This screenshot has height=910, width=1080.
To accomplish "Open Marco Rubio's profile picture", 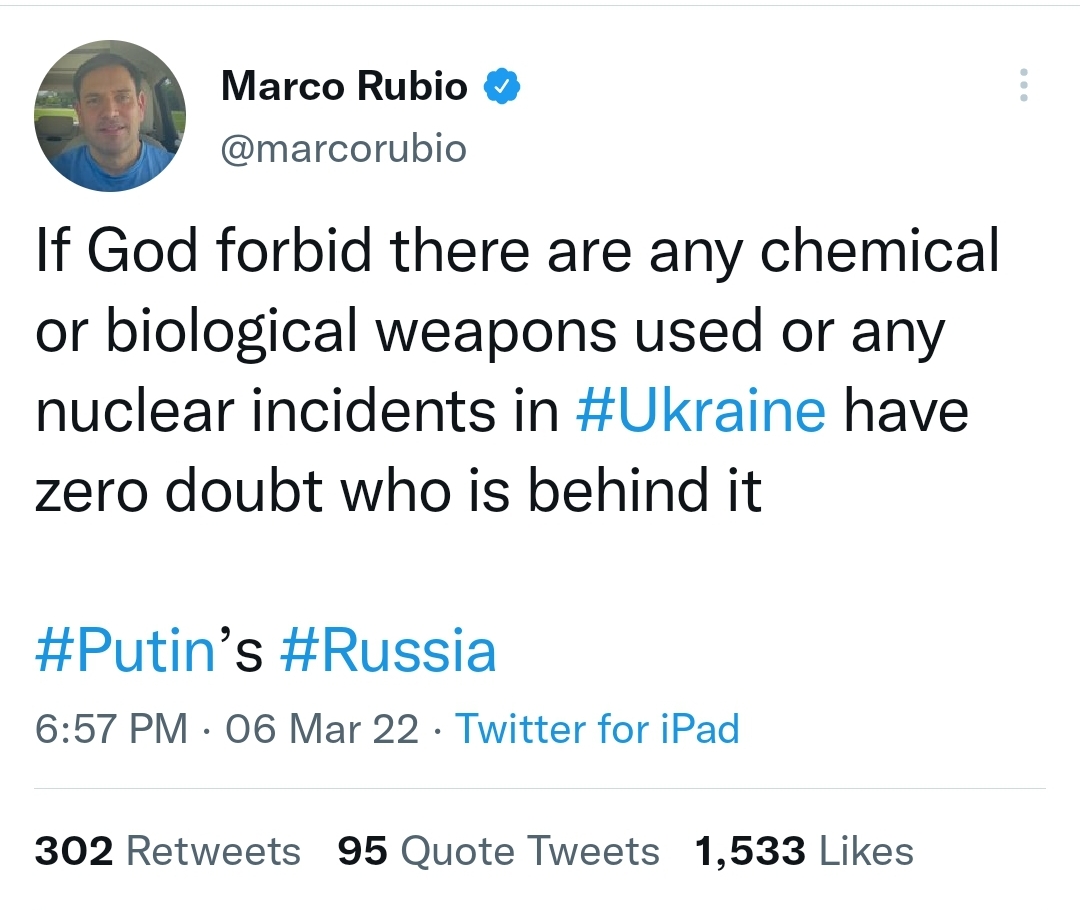I will (x=110, y=116).
